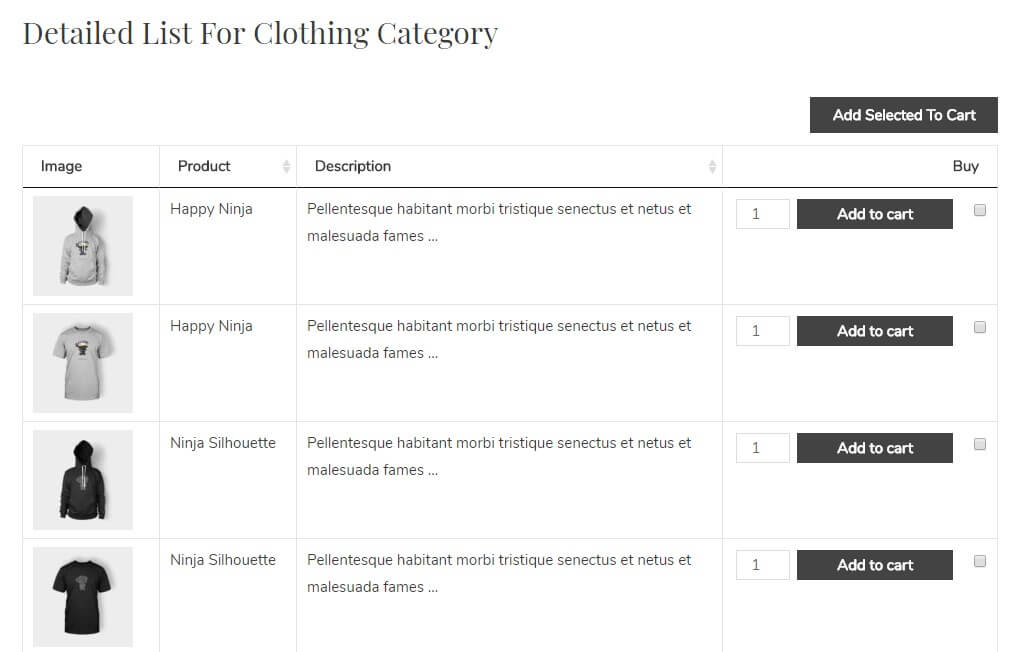1016x652 pixels.
Task: Tick the checkbox for Happy Ninja hoodie row
Action: (x=980, y=210)
